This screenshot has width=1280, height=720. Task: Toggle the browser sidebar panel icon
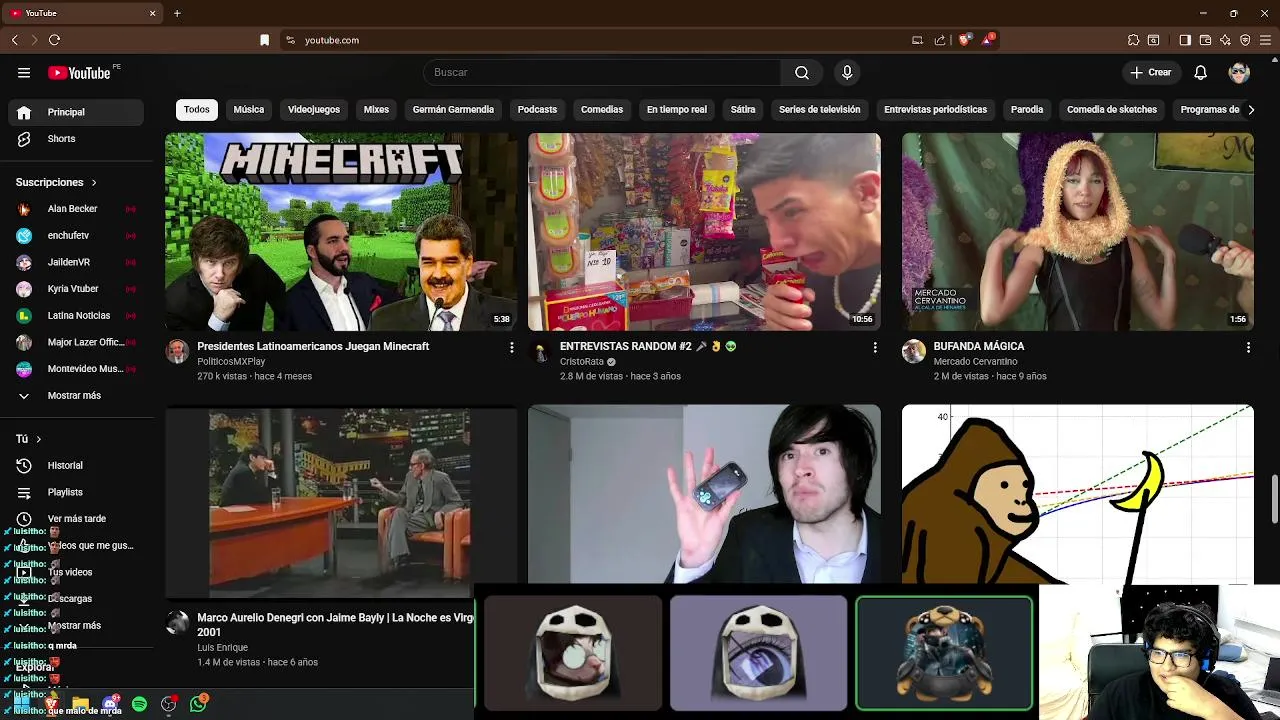click(1185, 40)
